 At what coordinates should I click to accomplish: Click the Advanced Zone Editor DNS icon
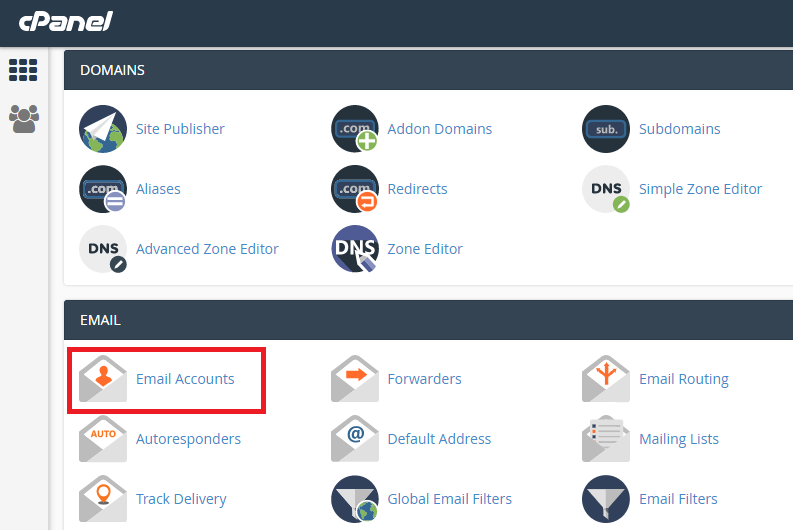point(103,249)
